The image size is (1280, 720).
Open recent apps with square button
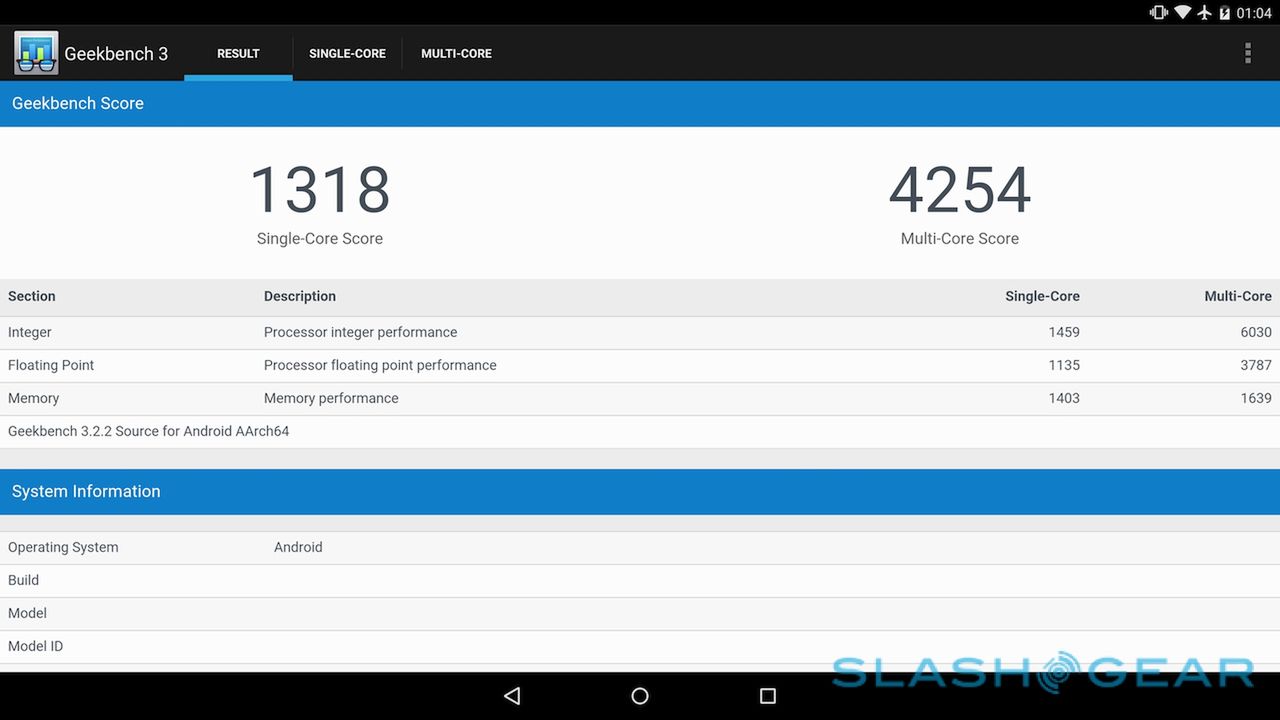coord(768,696)
